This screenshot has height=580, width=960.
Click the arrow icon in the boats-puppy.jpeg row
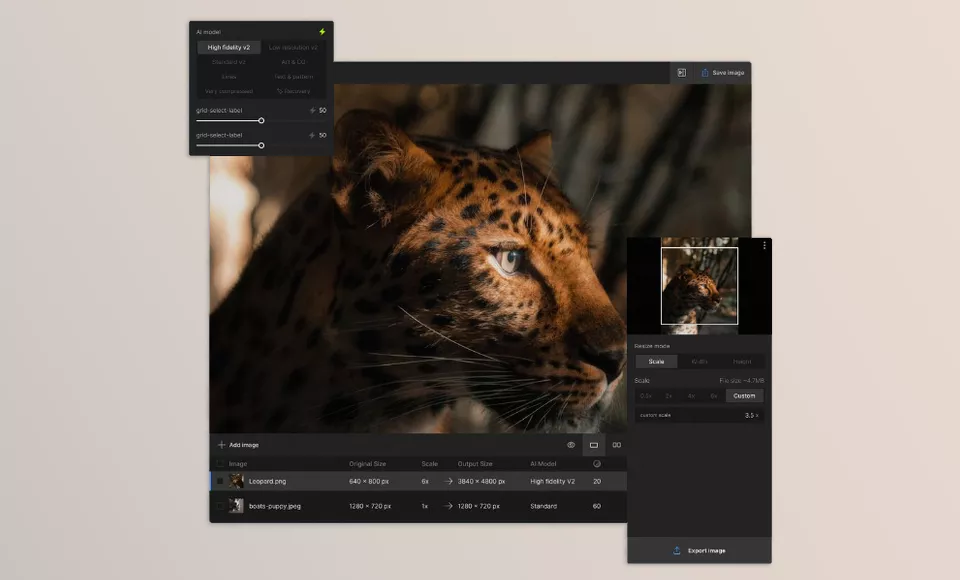pos(448,506)
